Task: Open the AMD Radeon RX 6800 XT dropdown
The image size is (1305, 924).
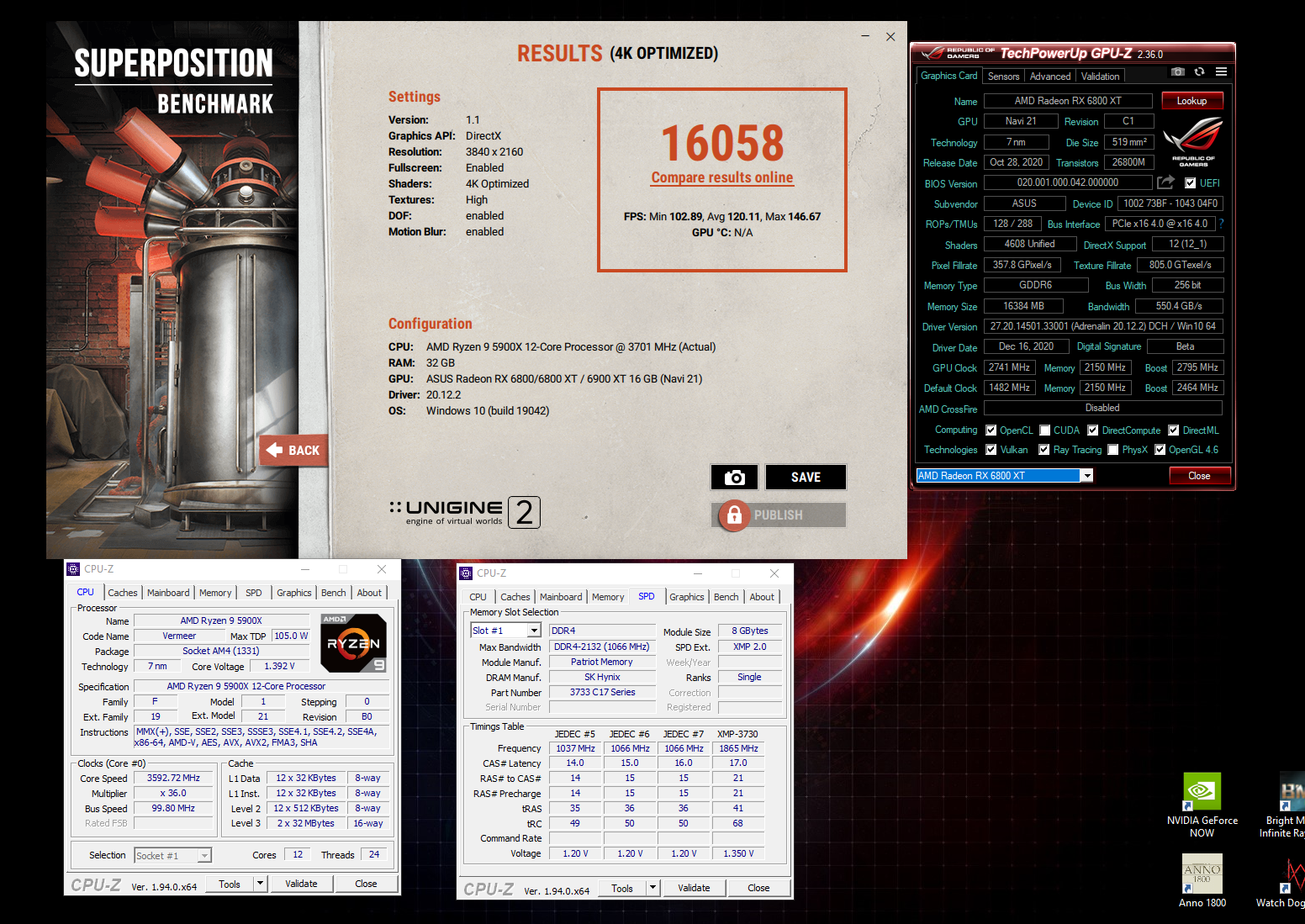Action: pos(1087,476)
